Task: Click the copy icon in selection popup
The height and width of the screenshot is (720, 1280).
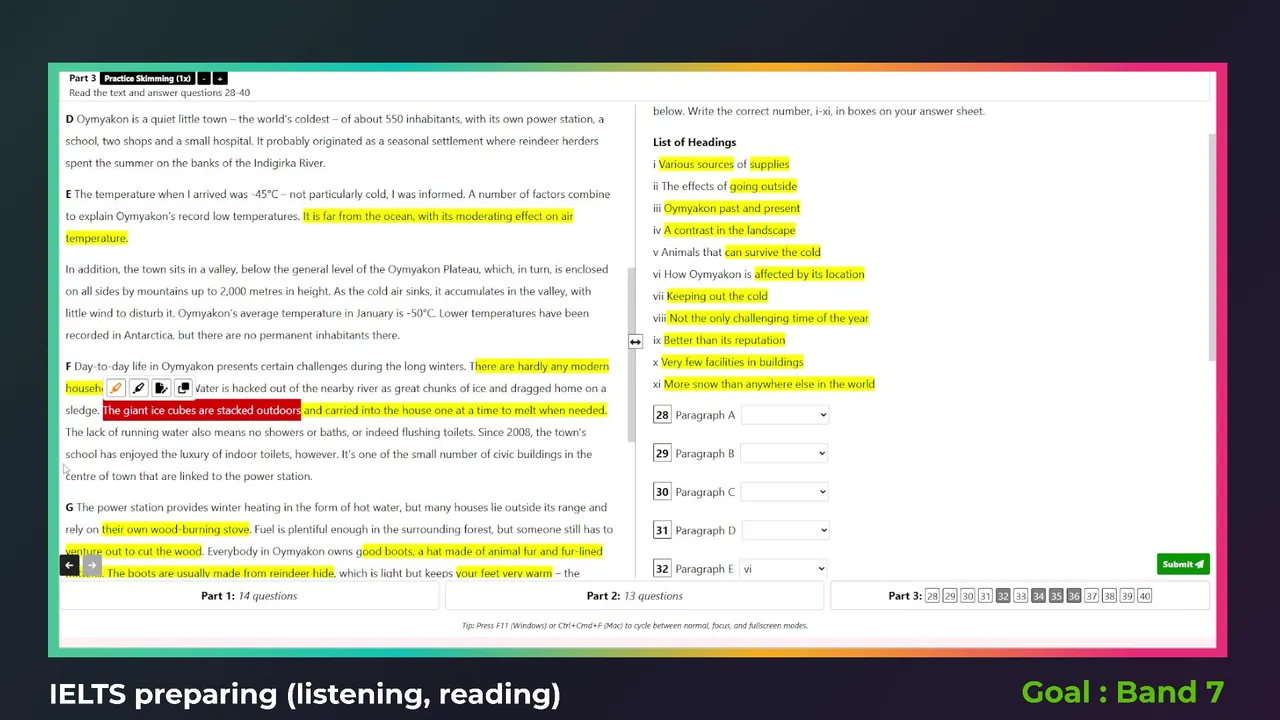Action: (183, 388)
